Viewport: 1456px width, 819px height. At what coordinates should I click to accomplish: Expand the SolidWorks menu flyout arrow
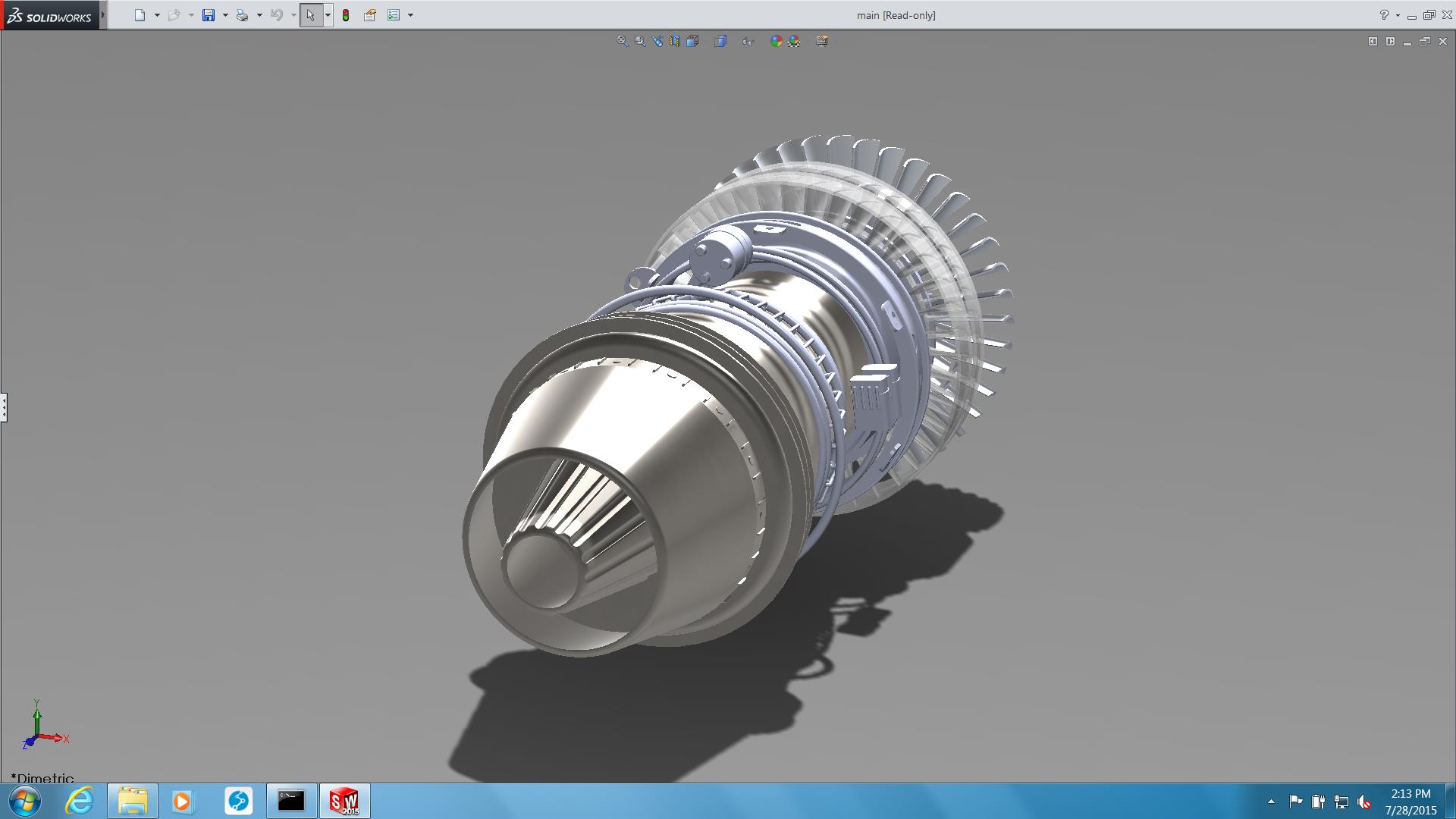point(103,15)
